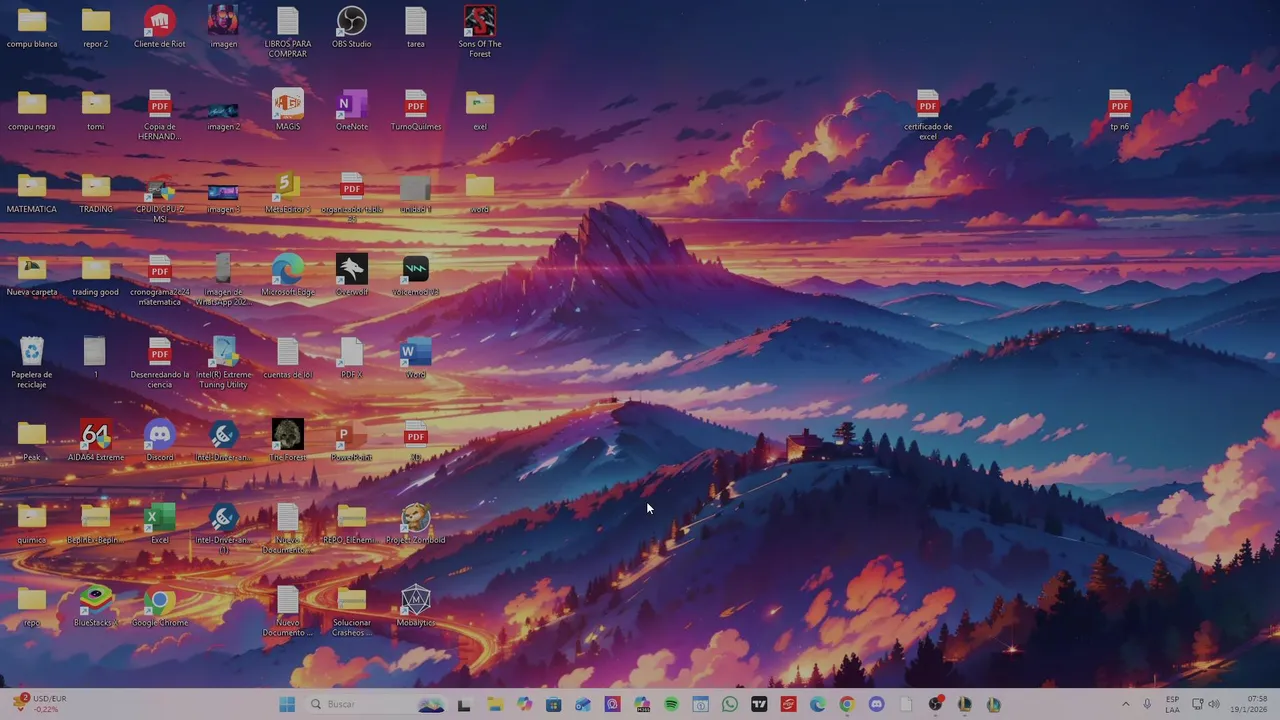This screenshot has height=720, width=1280.
Task: Open CPUID CPU-Z MSI shortcut
Action: click(x=160, y=198)
